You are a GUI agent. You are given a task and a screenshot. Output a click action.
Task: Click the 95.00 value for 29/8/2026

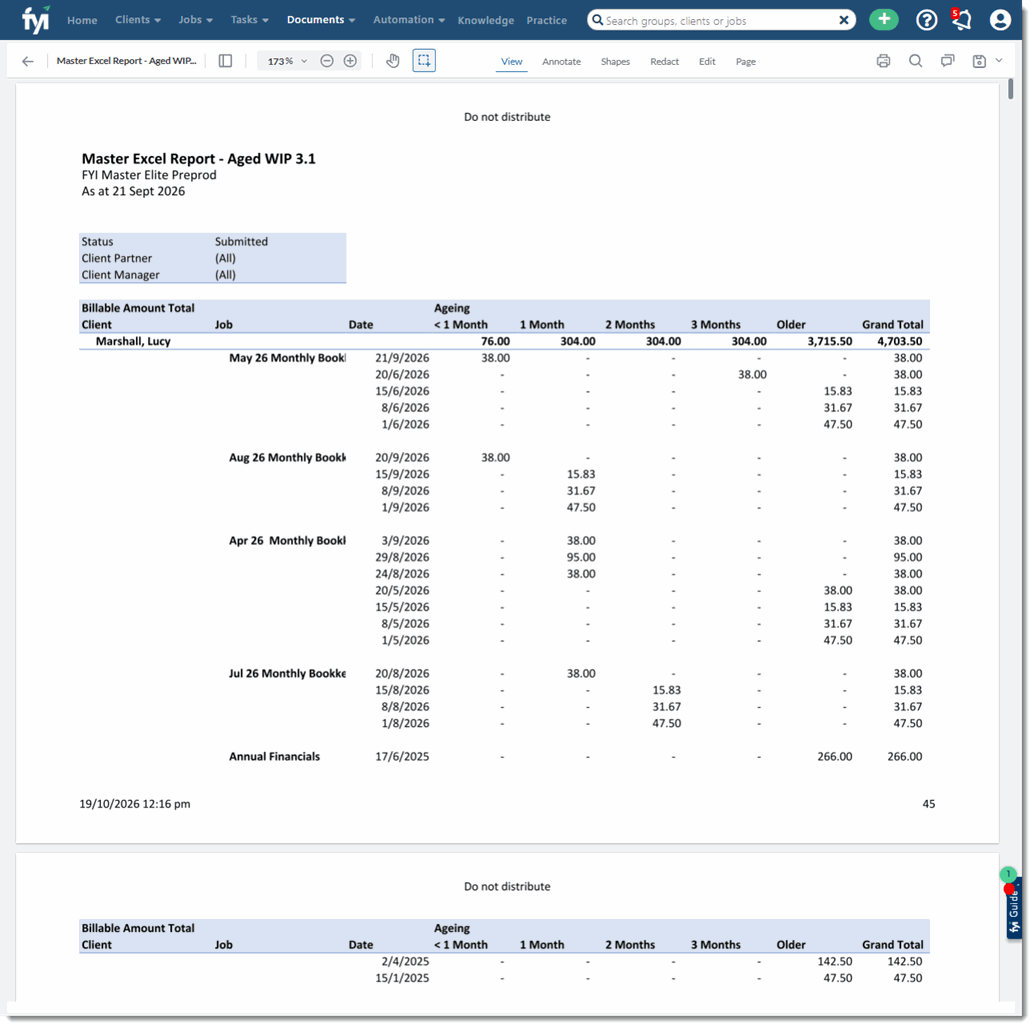pos(581,558)
